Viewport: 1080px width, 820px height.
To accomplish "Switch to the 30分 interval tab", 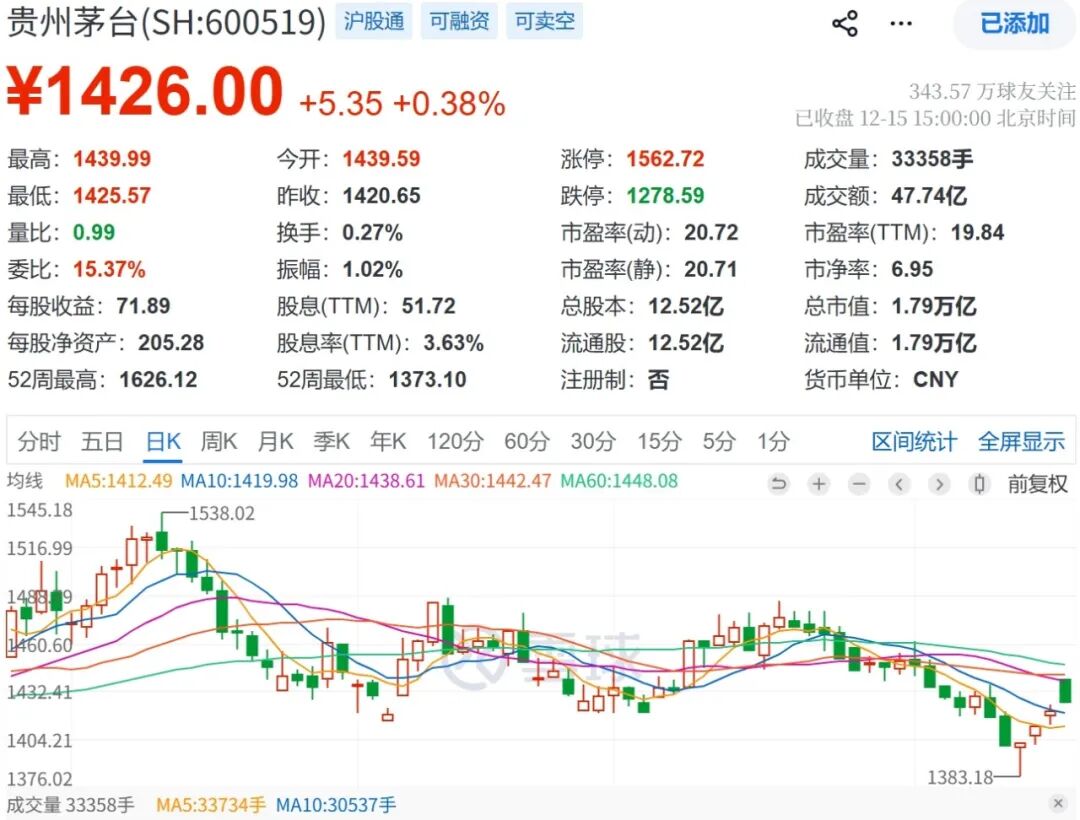I will [593, 441].
